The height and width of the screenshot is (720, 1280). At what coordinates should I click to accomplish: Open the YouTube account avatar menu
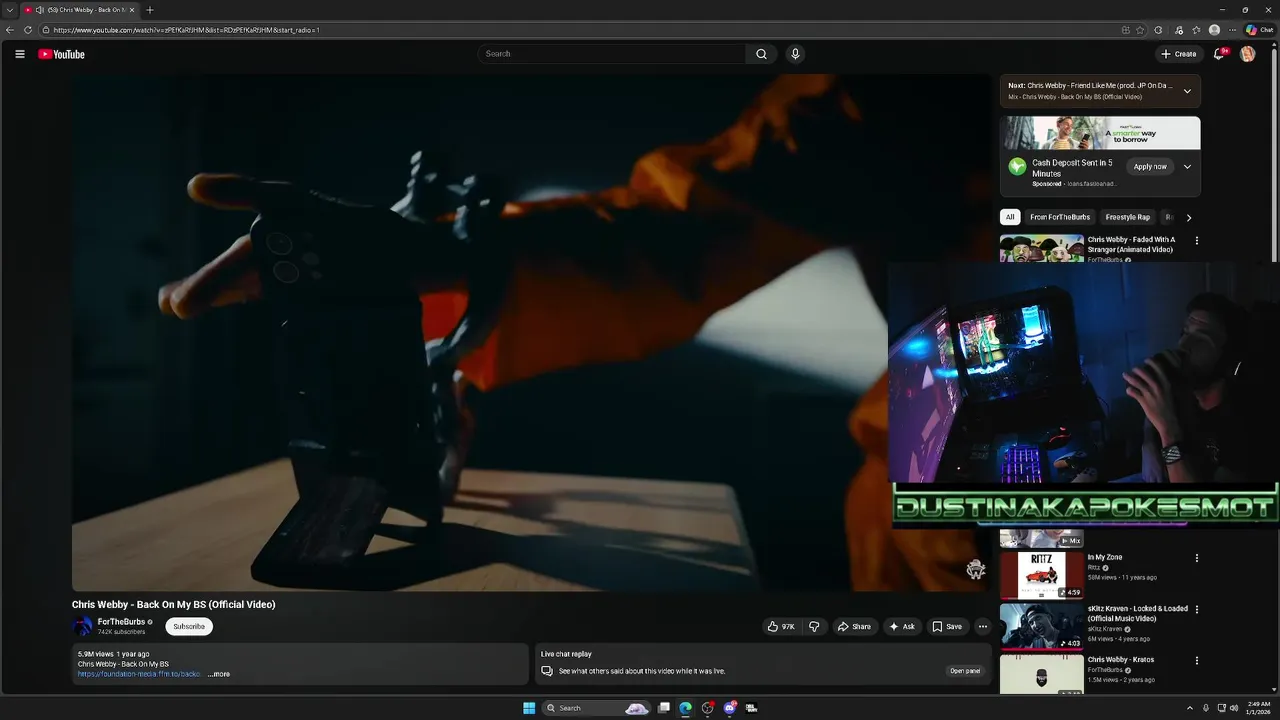(1247, 54)
